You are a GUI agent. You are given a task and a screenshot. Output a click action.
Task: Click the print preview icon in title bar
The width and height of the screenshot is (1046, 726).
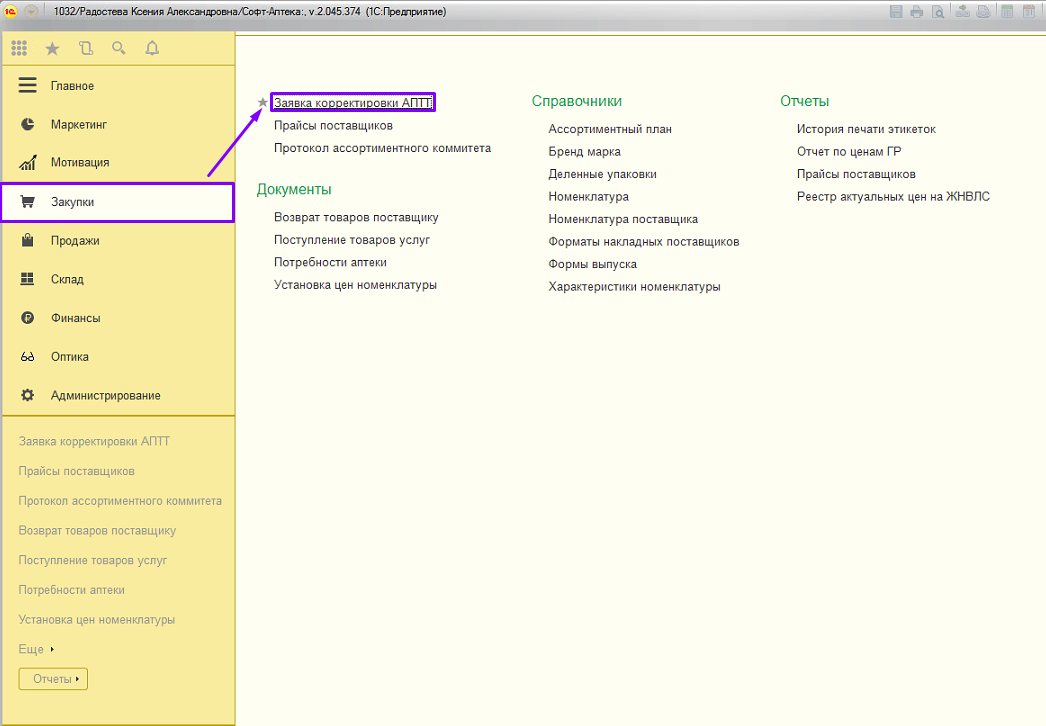[x=938, y=12]
